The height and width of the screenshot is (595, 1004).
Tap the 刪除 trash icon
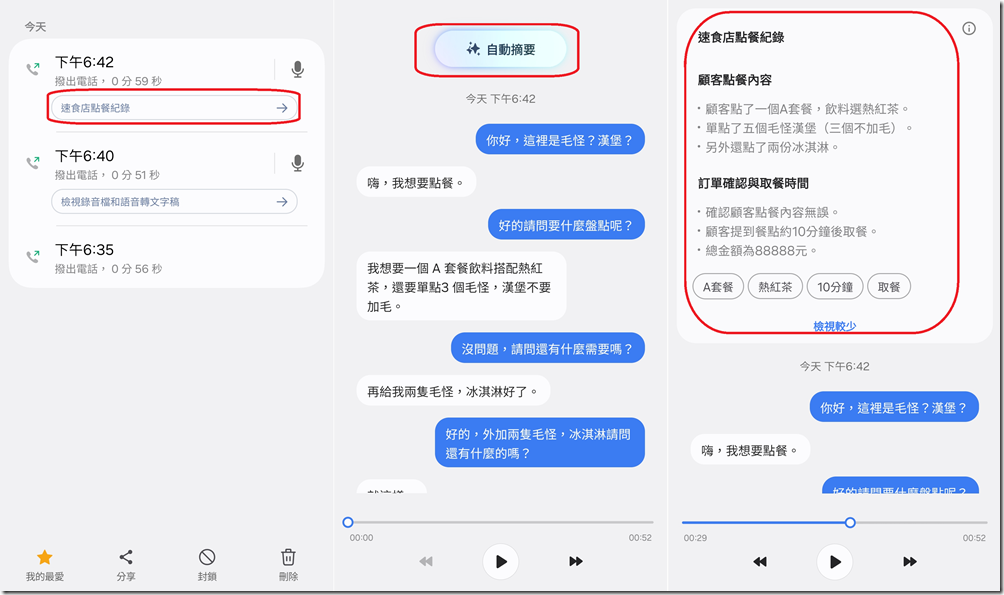pyautogui.click(x=288, y=557)
